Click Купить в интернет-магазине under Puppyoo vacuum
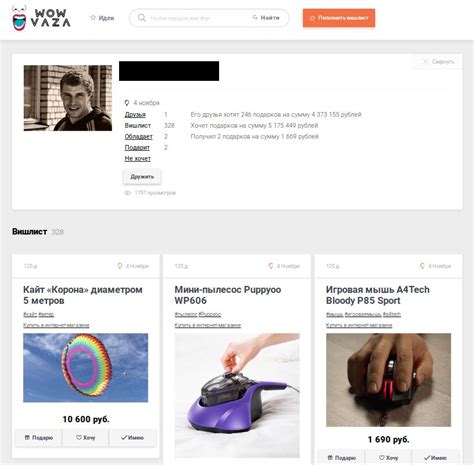The width and height of the screenshot is (474, 465). click(208, 325)
